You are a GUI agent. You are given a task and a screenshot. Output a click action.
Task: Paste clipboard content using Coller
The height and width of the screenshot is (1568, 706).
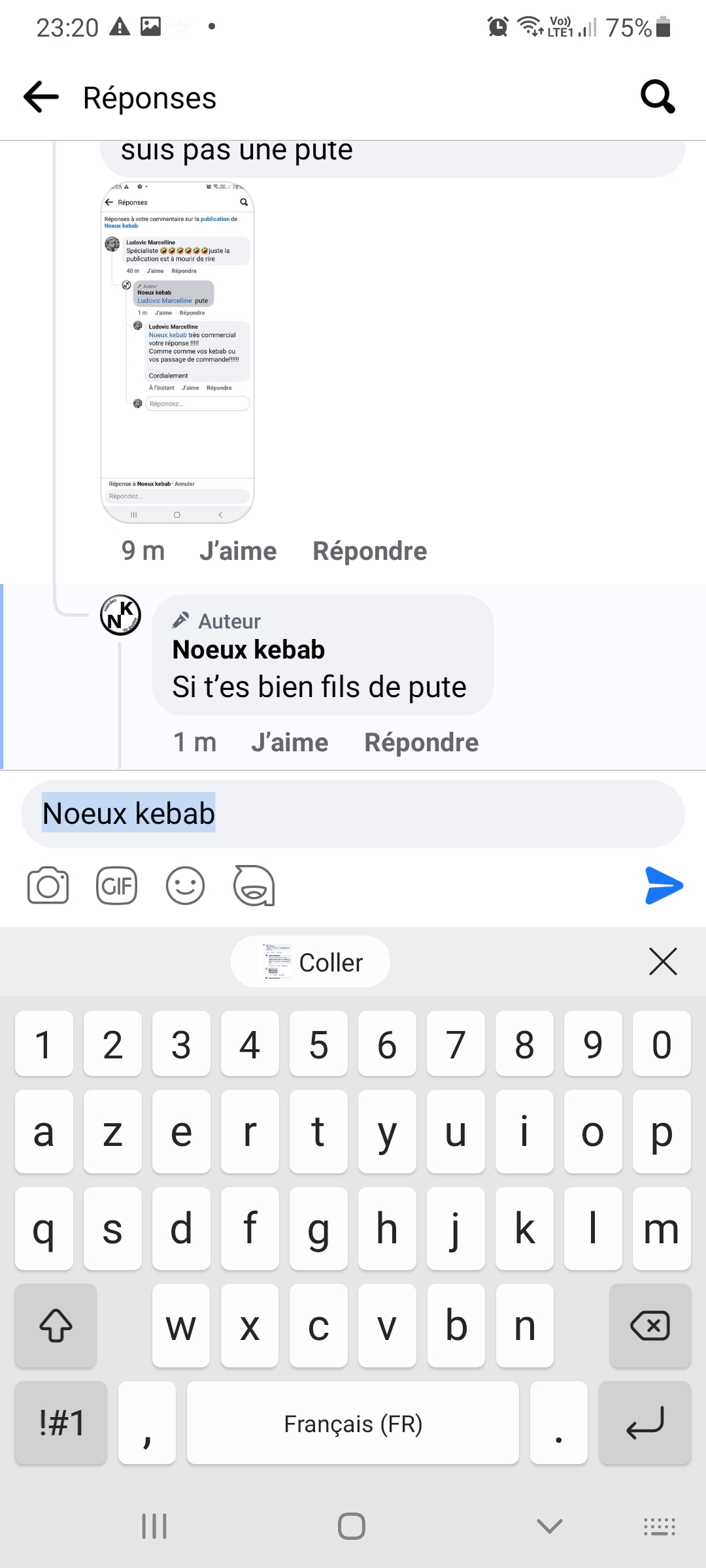click(x=311, y=962)
